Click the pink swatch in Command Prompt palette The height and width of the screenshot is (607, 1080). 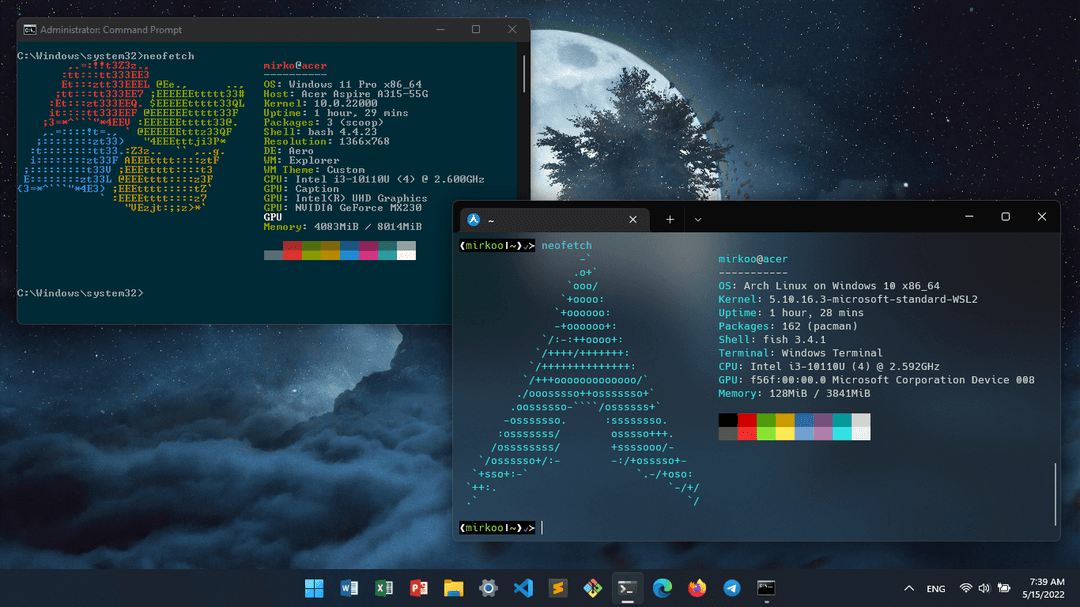click(368, 255)
